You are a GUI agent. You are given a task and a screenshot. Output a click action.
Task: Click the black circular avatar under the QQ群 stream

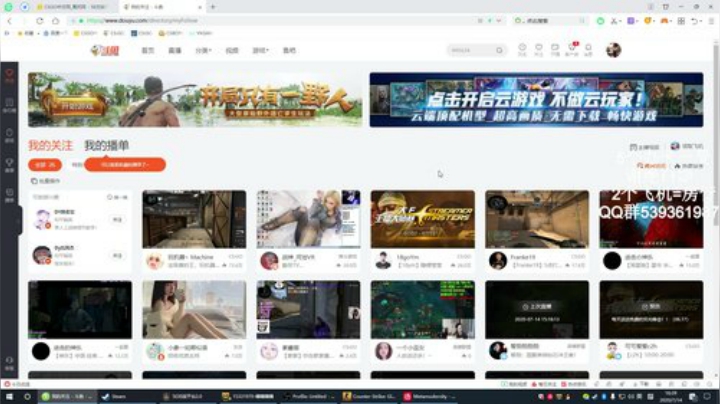coord(612,261)
